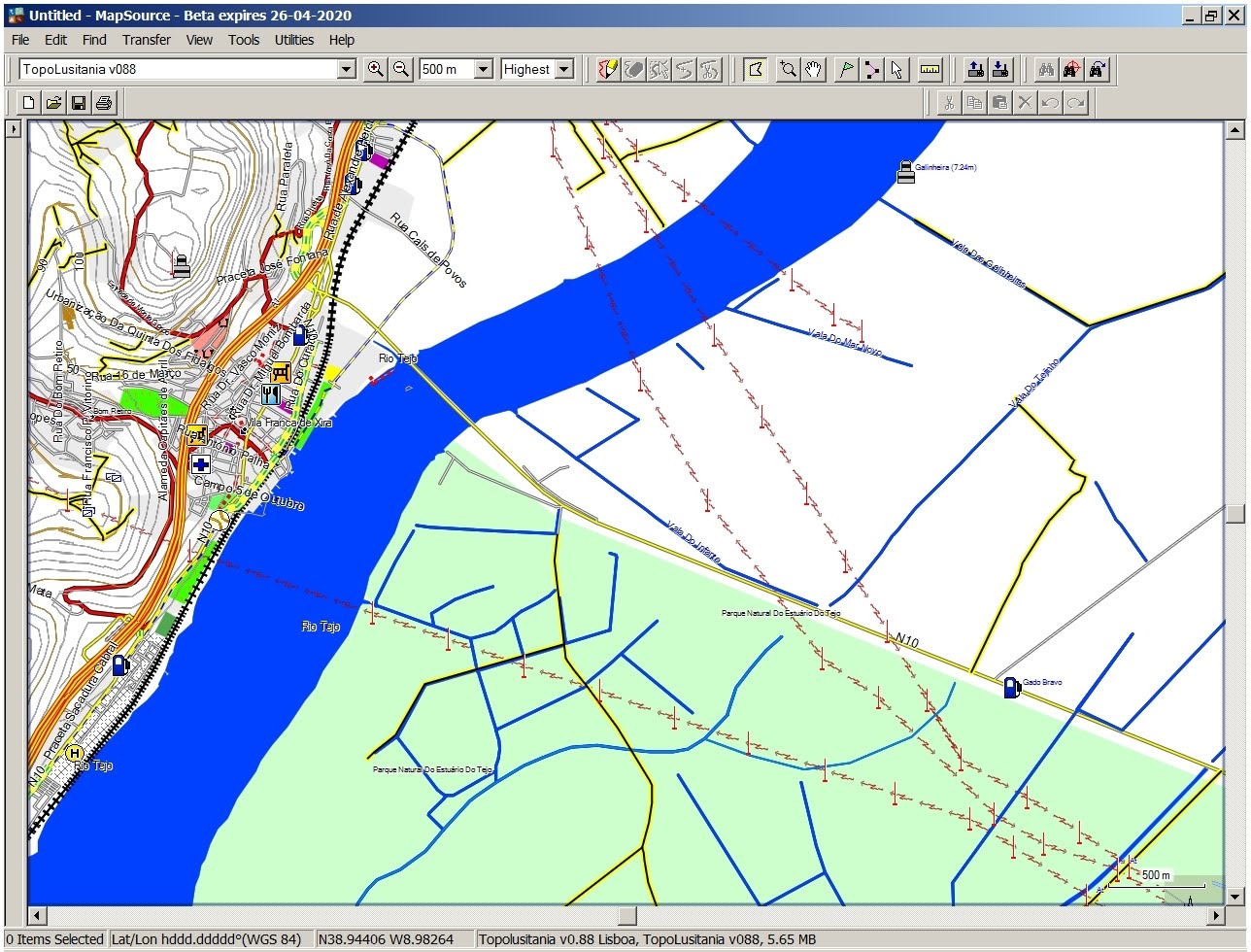The image size is (1251, 952).
Task: Click the Gado Bravo fuel station icon
Action: pyautogui.click(x=1011, y=687)
